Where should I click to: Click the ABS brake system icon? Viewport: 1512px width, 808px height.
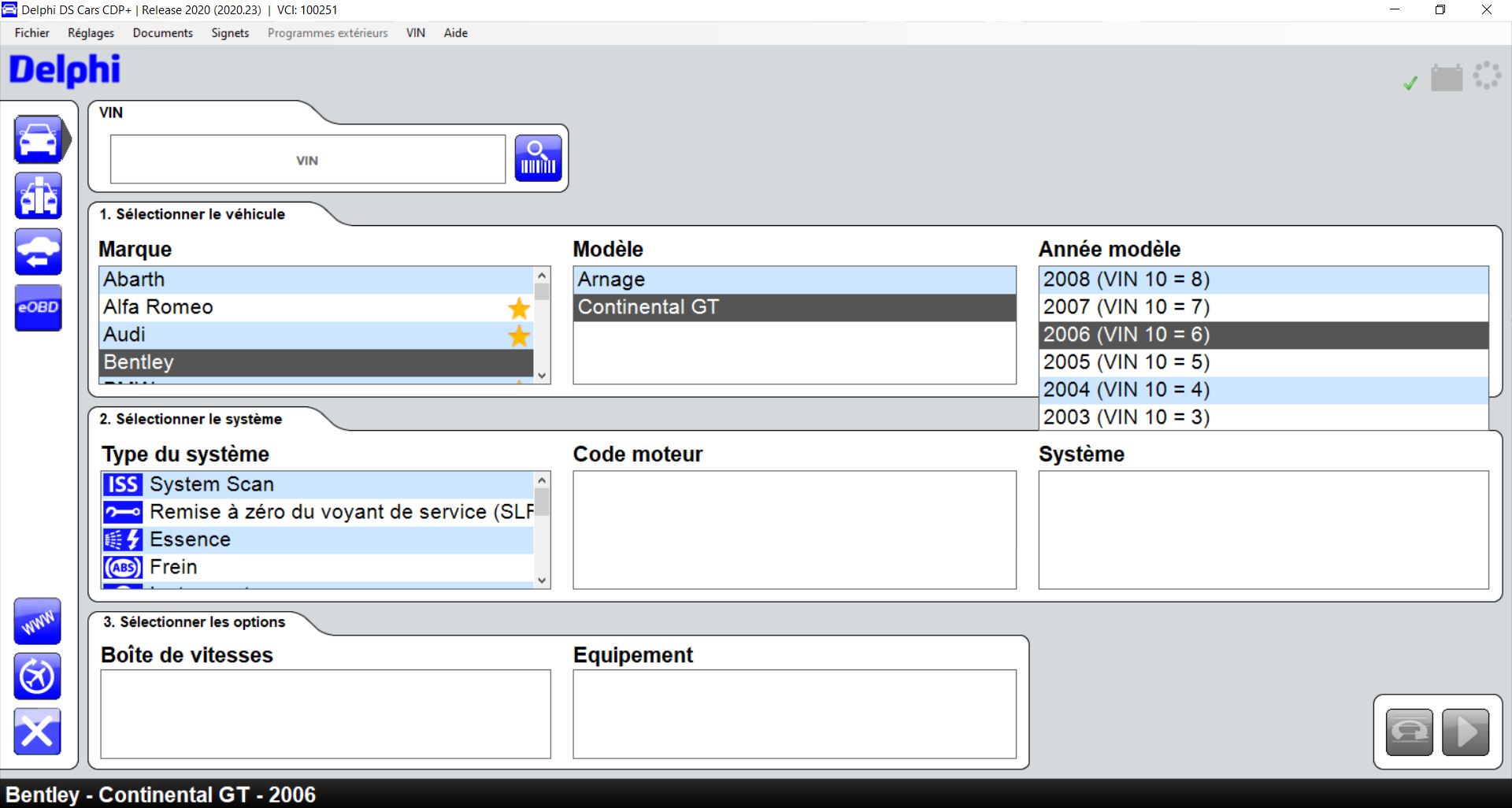tap(123, 567)
